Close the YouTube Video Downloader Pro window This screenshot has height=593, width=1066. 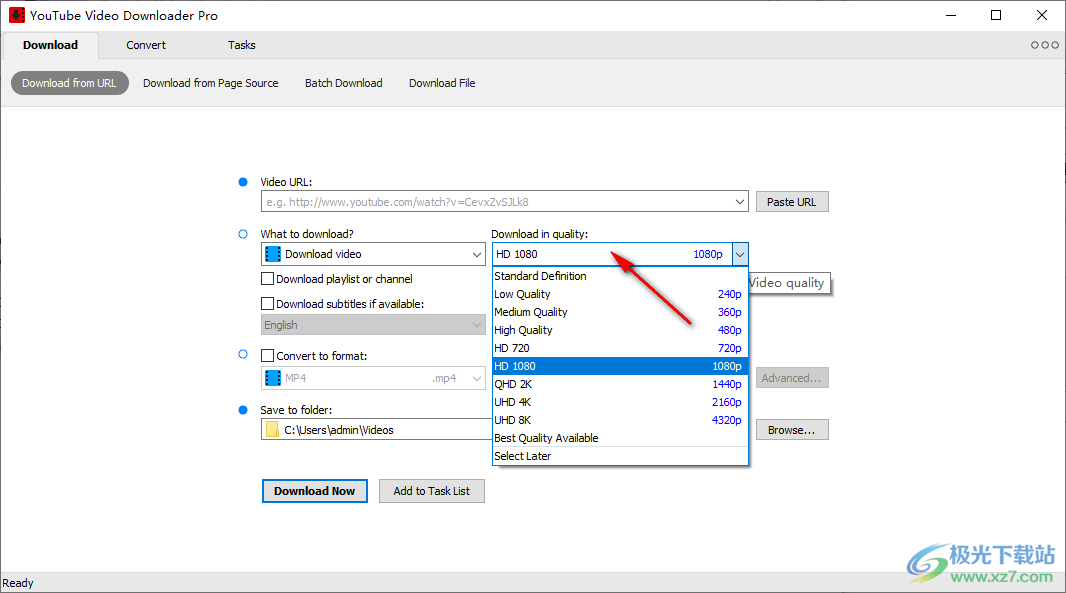[x=1042, y=15]
